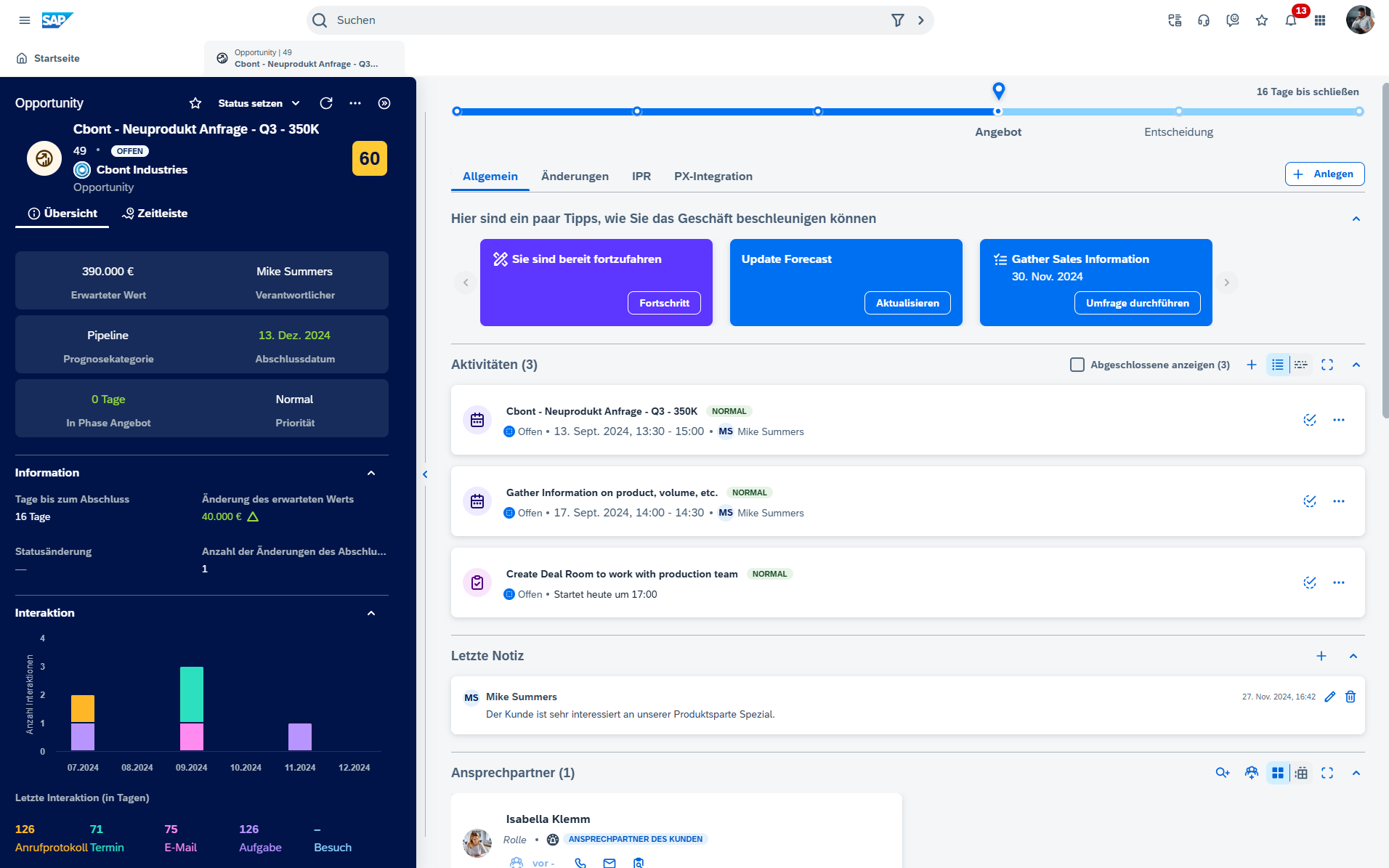Collapse the Aktivitäten section
Viewport: 1389px width, 868px height.
1356,365
